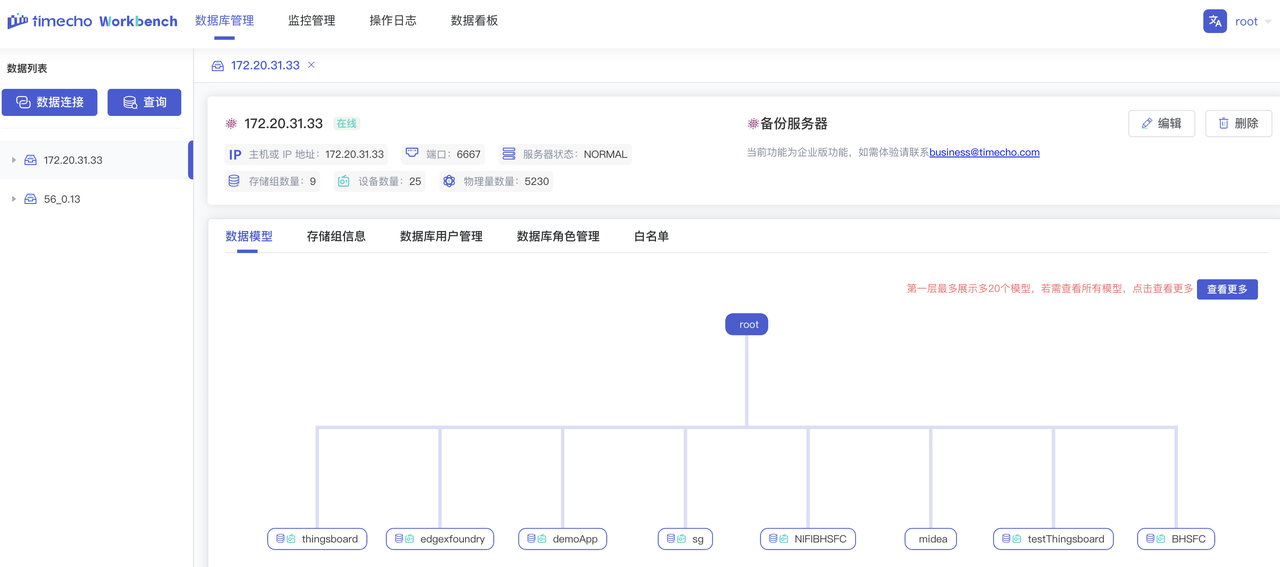
Task: Click the measurement count gear icon
Action: coord(449,181)
